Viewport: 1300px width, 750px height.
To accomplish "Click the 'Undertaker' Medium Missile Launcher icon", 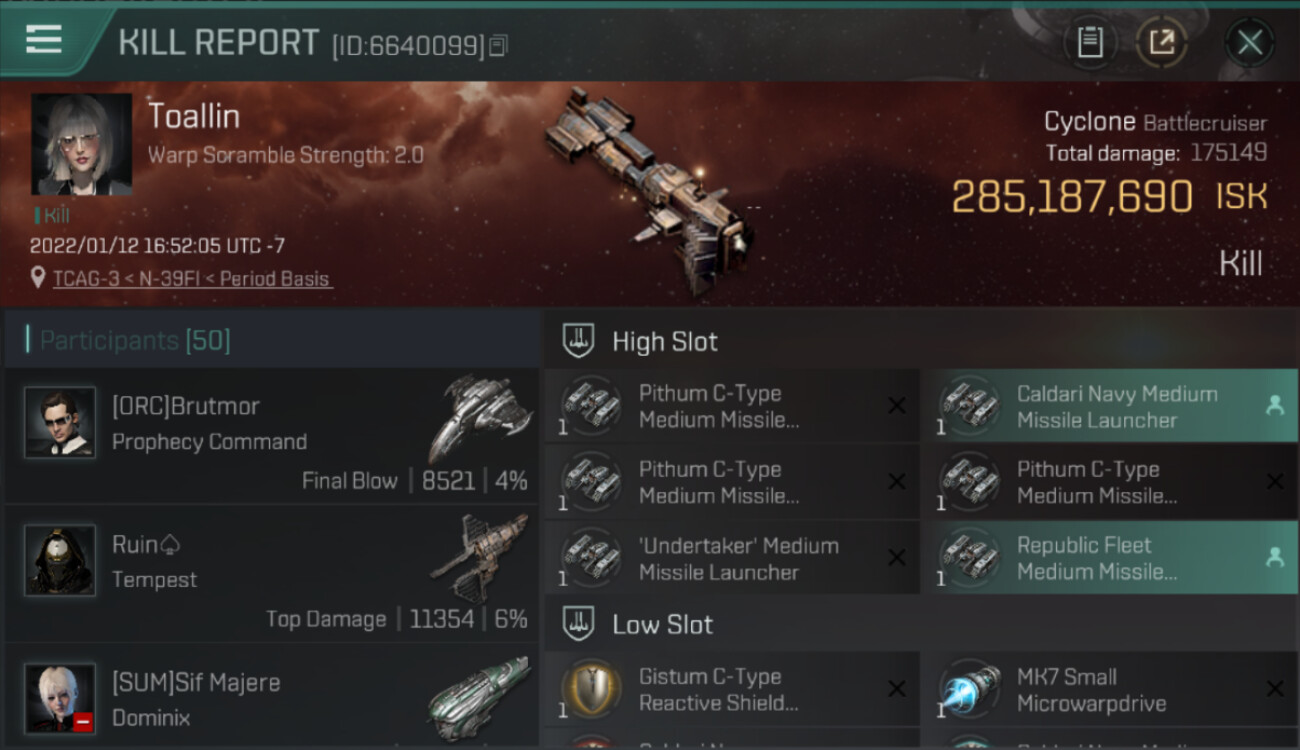I will (591, 558).
